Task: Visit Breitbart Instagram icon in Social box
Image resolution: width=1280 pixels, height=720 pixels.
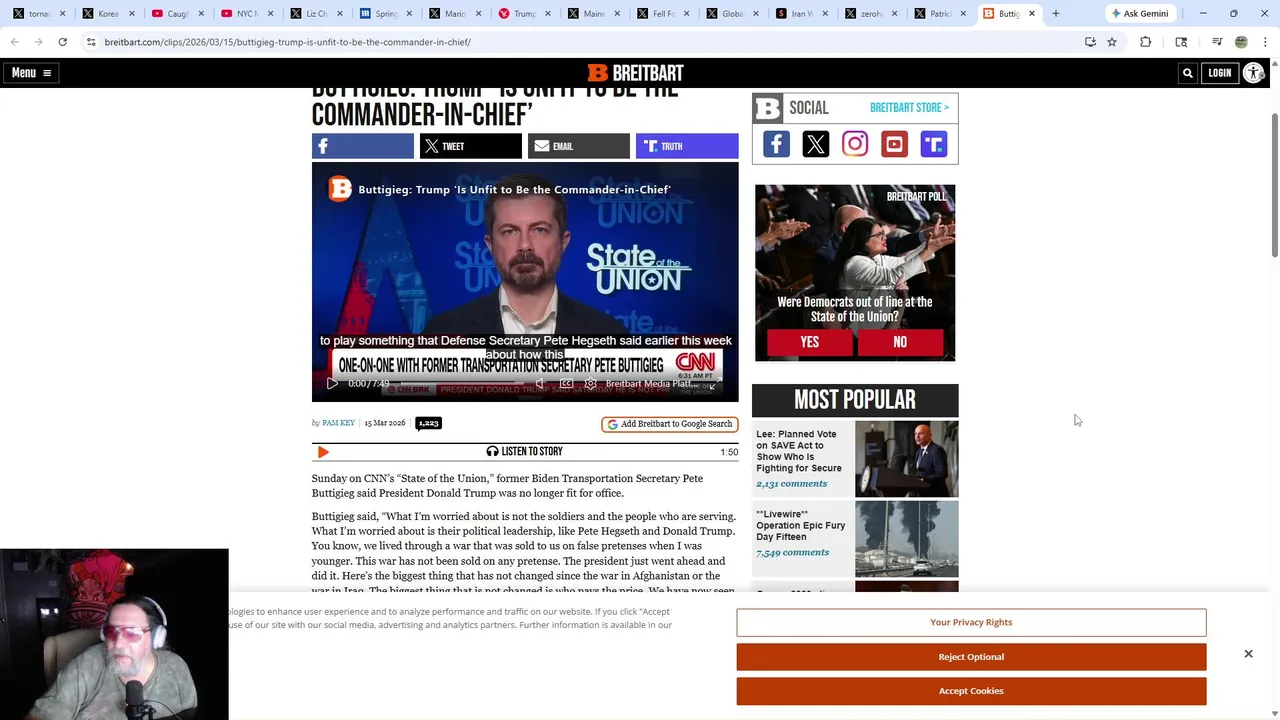Action: click(x=855, y=144)
